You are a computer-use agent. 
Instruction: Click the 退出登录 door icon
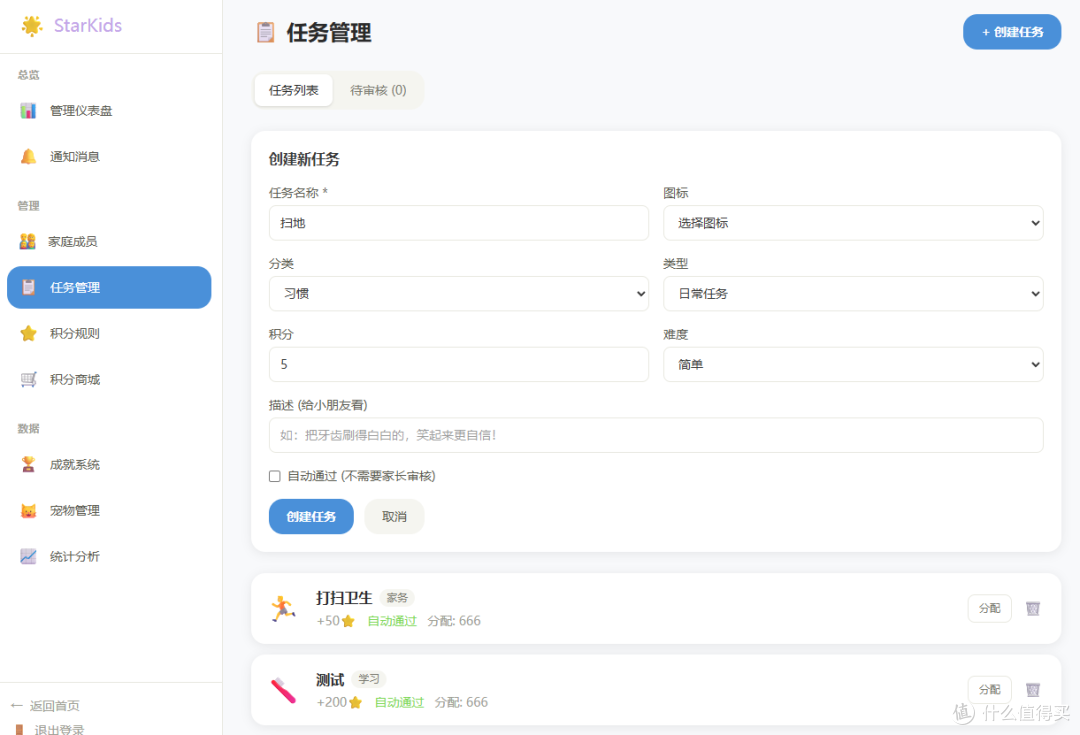pyautogui.click(x=19, y=729)
